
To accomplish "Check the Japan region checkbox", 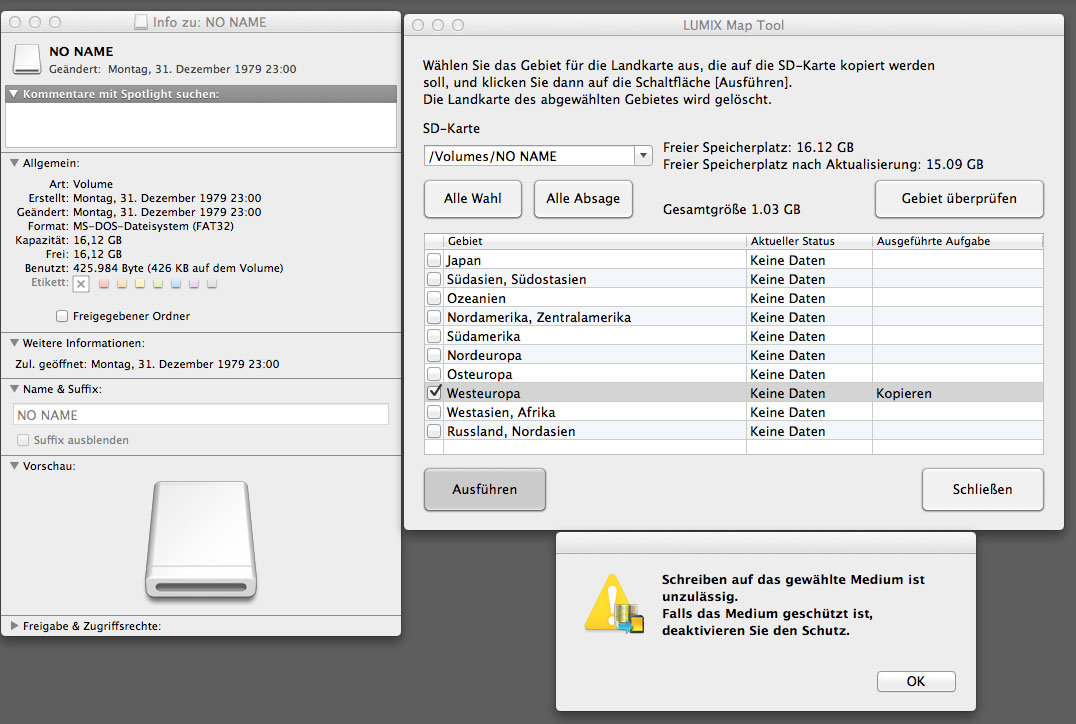I will (x=434, y=259).
